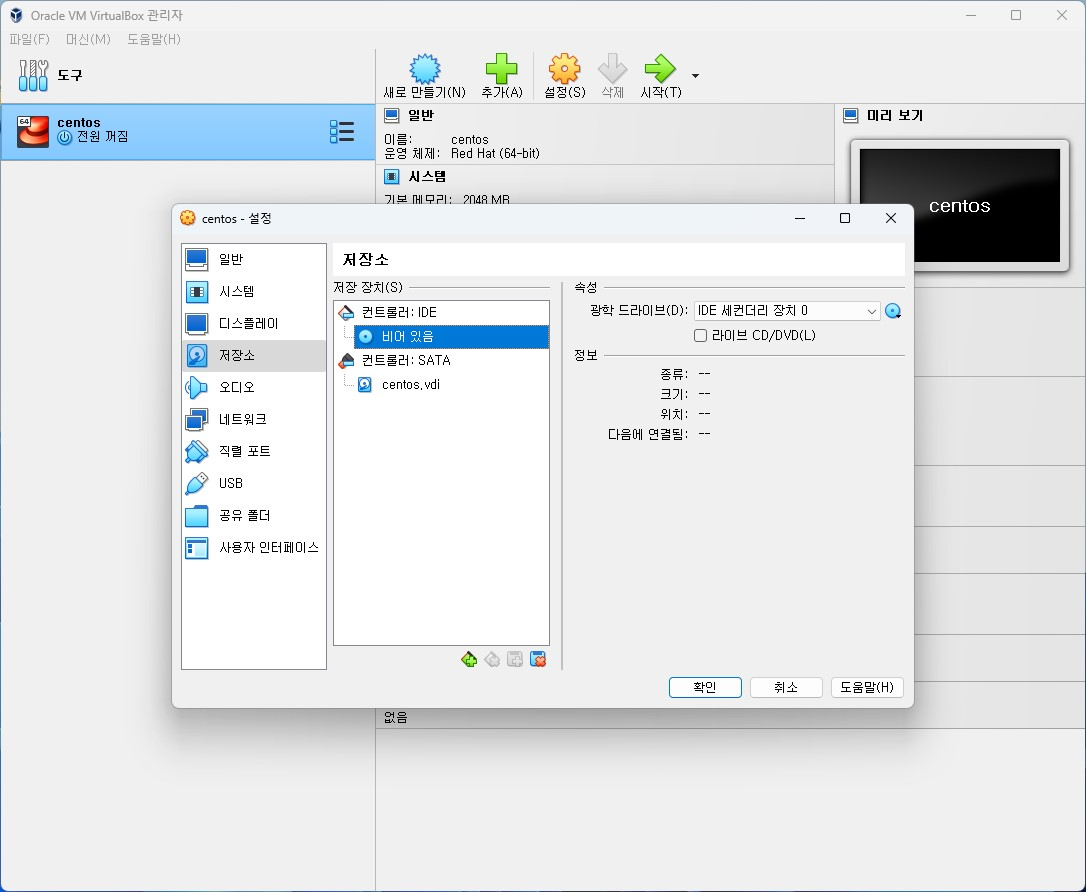
Task: Open the 오디오 settings category
Action: (253, 387)
